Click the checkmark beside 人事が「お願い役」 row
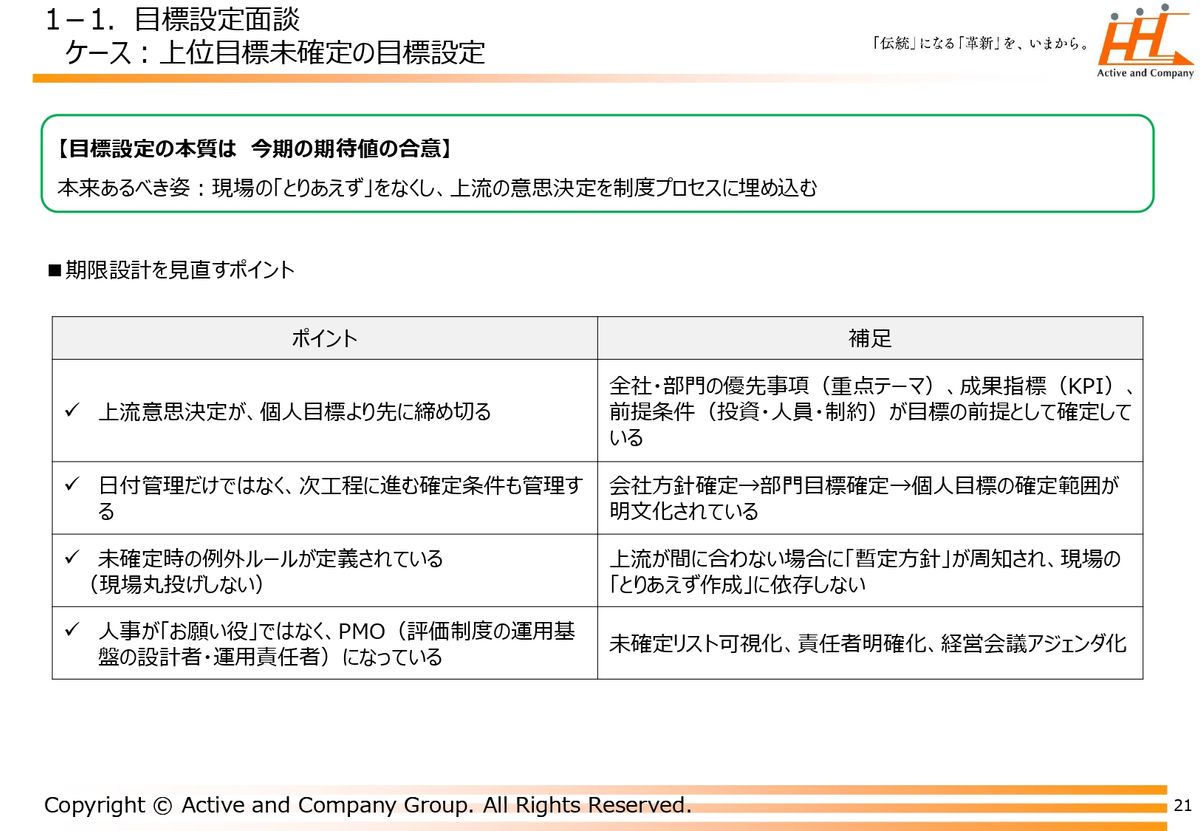 point(71,631)
